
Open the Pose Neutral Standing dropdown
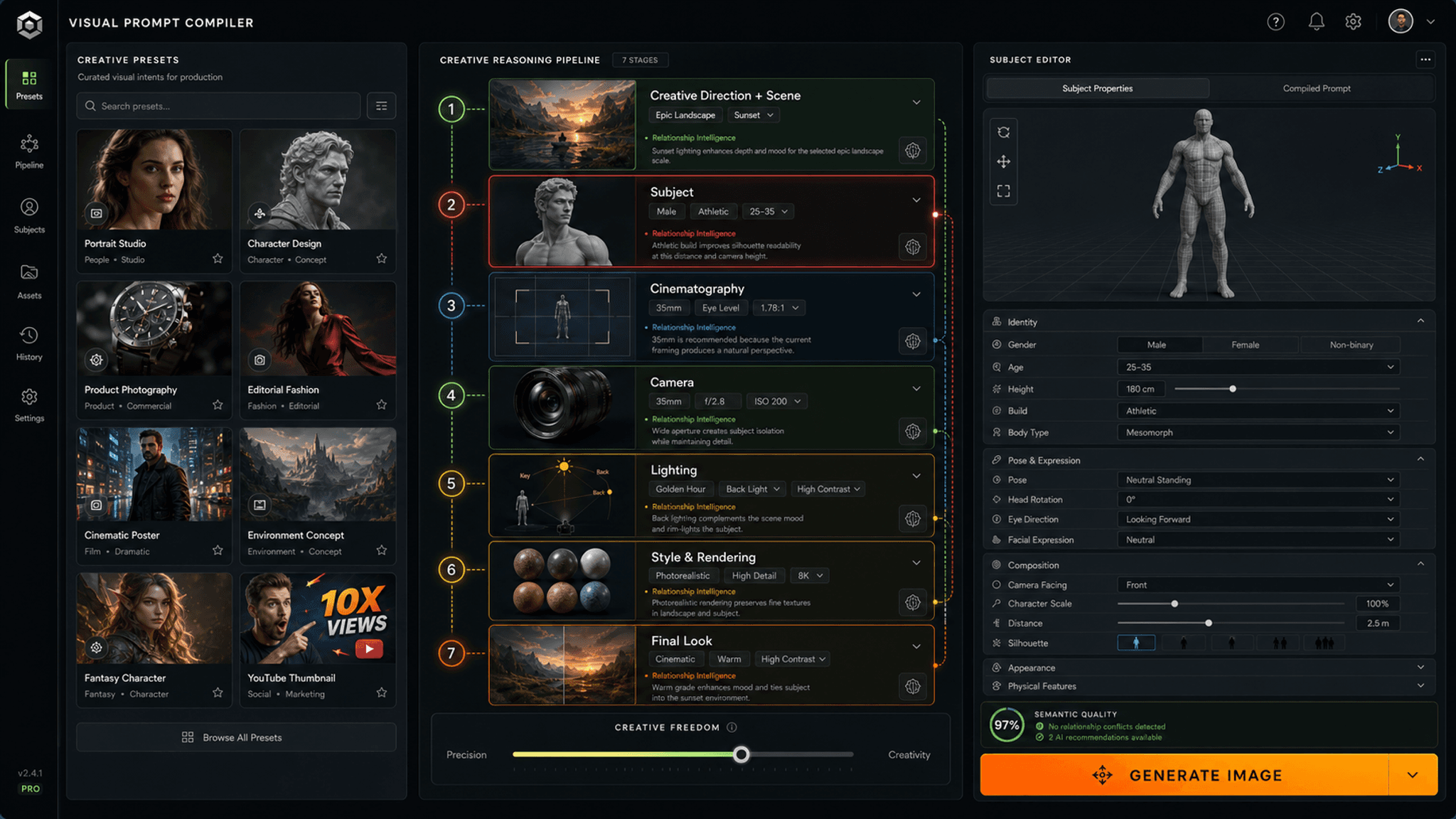[1258, 480]
